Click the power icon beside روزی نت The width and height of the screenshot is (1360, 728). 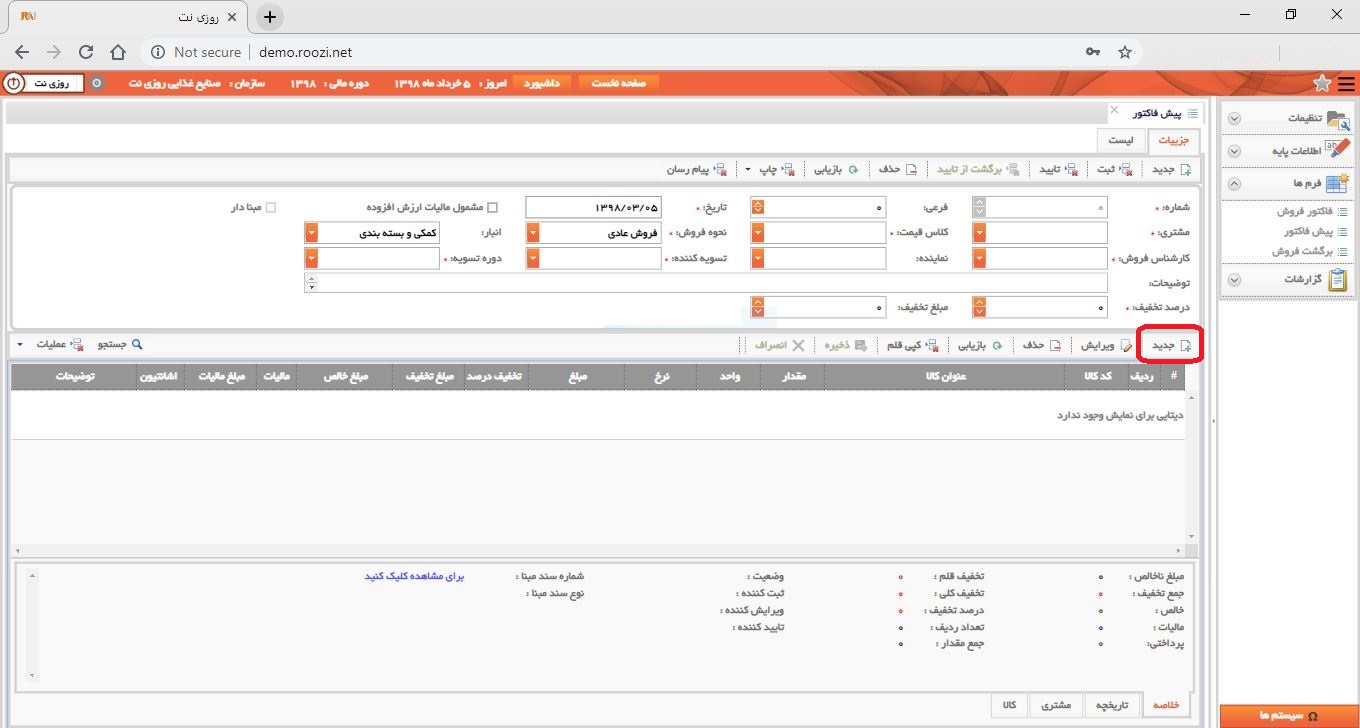point(13,83)
